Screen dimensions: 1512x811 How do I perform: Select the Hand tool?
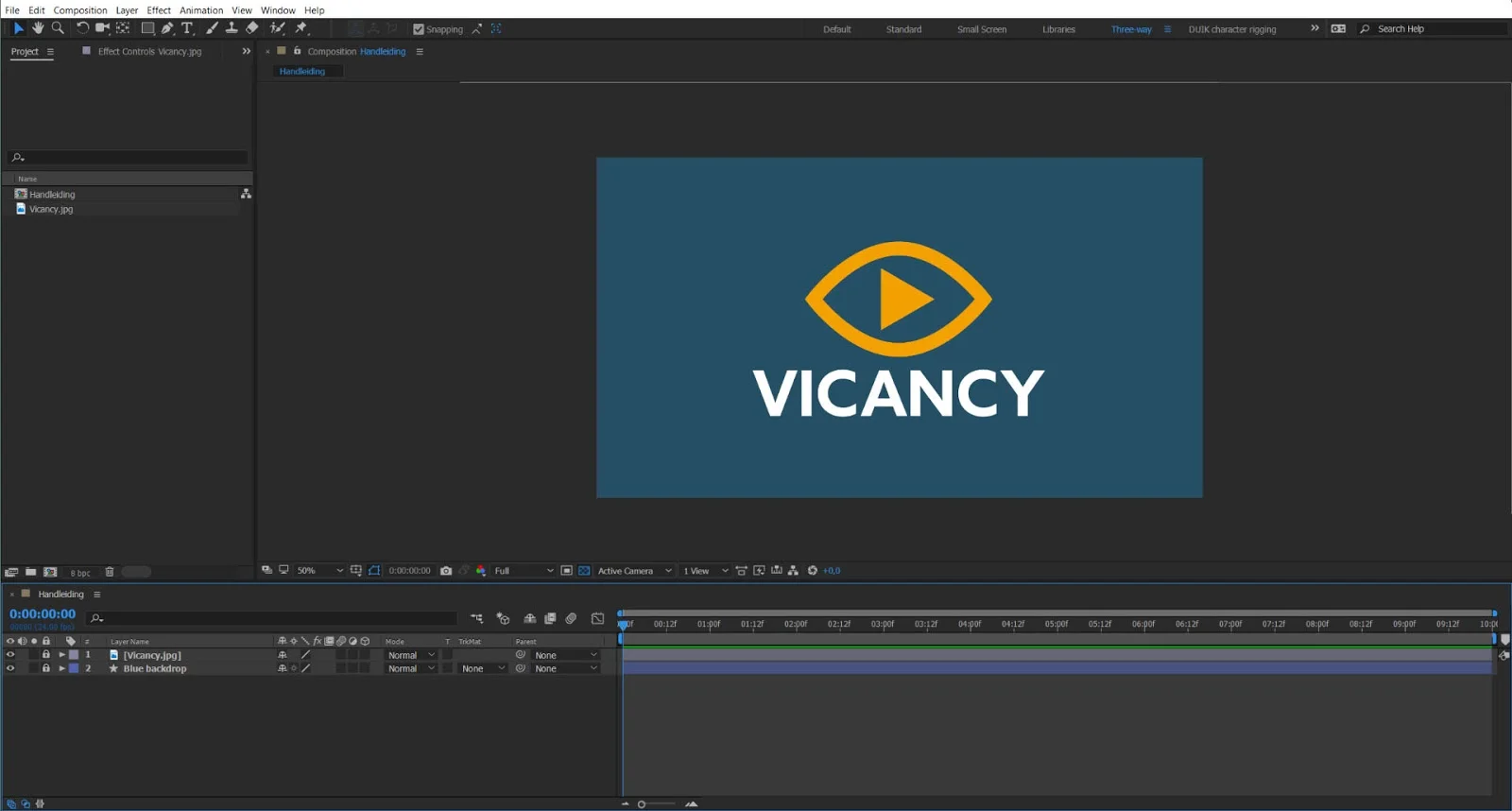tap(38, 28)
